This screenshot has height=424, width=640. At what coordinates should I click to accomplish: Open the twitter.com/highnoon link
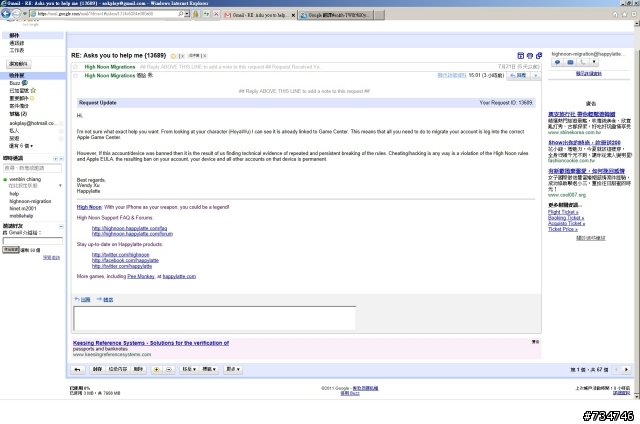[x=120, y=255]
